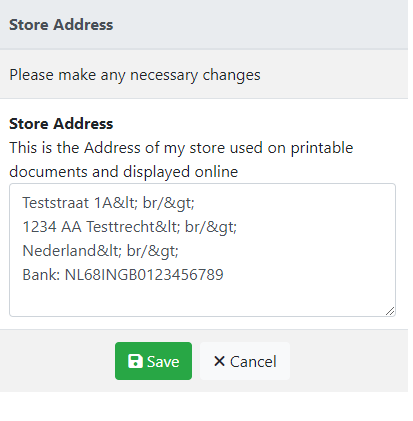Place cursor in the Teststraat 1A line
413x421 pixels.
pos(108,203)
